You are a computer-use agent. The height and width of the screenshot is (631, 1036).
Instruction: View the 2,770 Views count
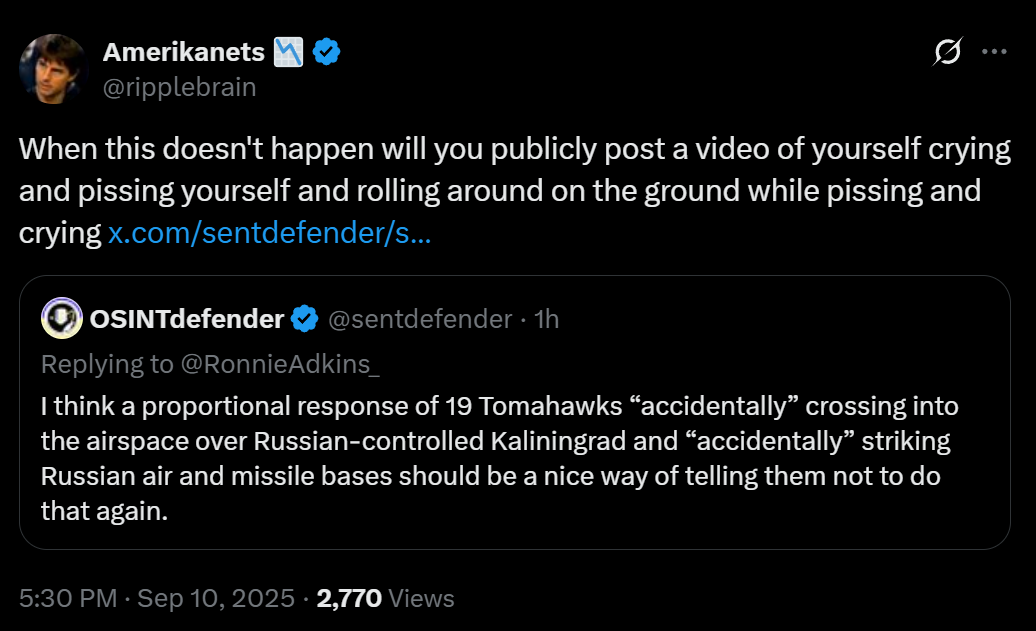[385, 599]
